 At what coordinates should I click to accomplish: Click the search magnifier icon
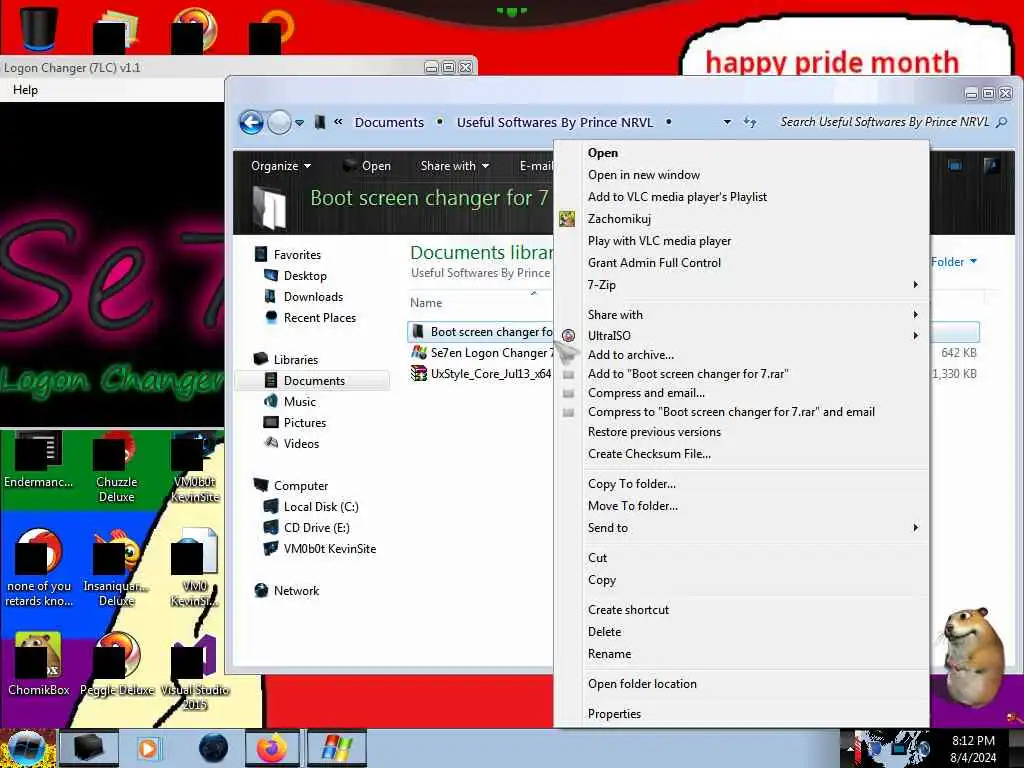pos(1002,122)
